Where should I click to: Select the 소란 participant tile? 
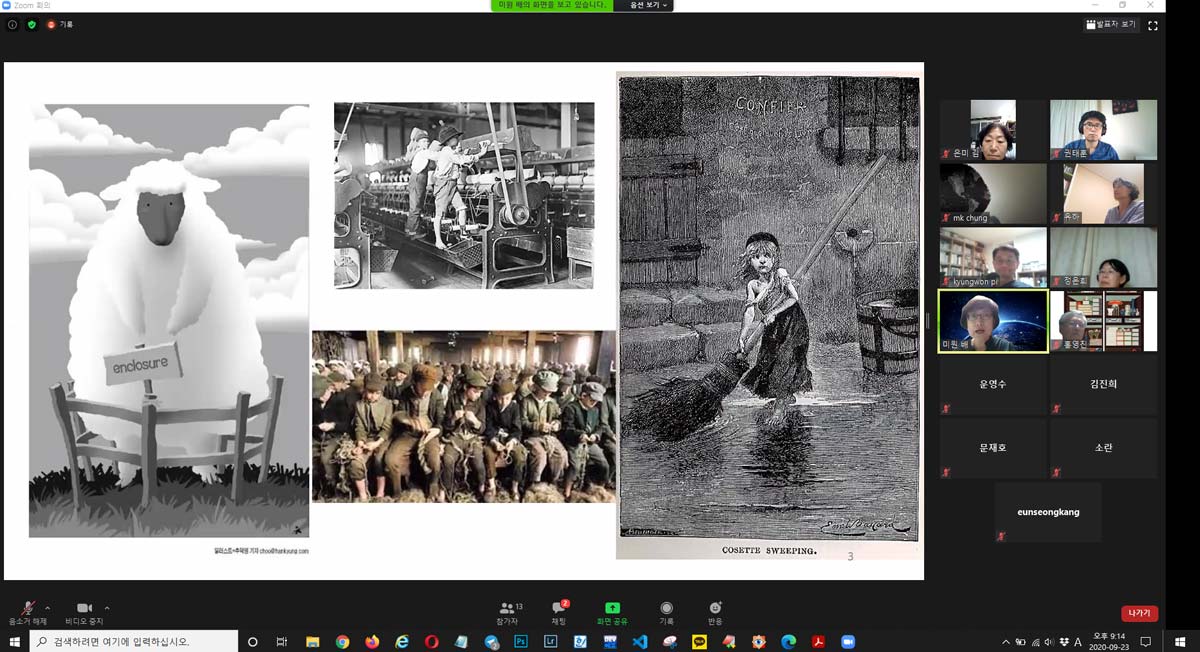(x=1103, y=448)
